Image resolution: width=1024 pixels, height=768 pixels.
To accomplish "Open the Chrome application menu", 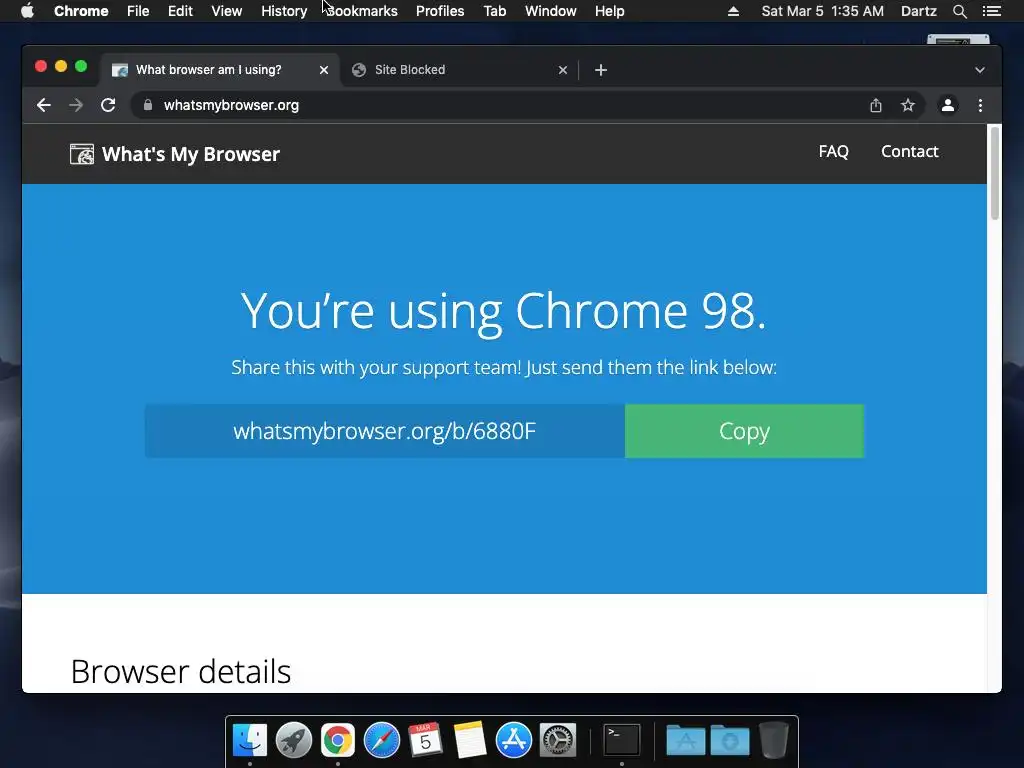I will pos(81,11).
